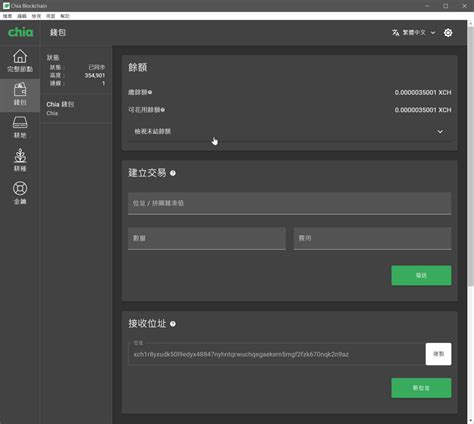The image size is (474, 424).
Task: Focus the 費用 fee input field
Action: point(372,238)
